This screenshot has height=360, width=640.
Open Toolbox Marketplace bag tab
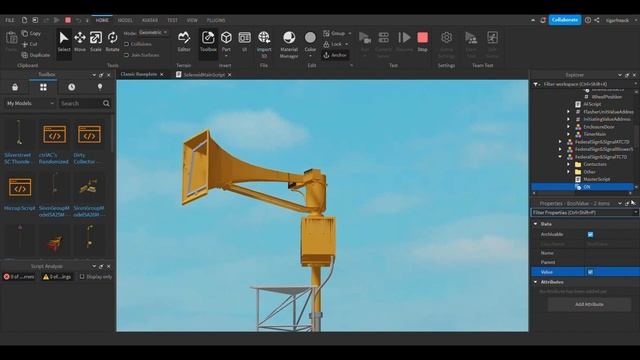pos(15,87)
